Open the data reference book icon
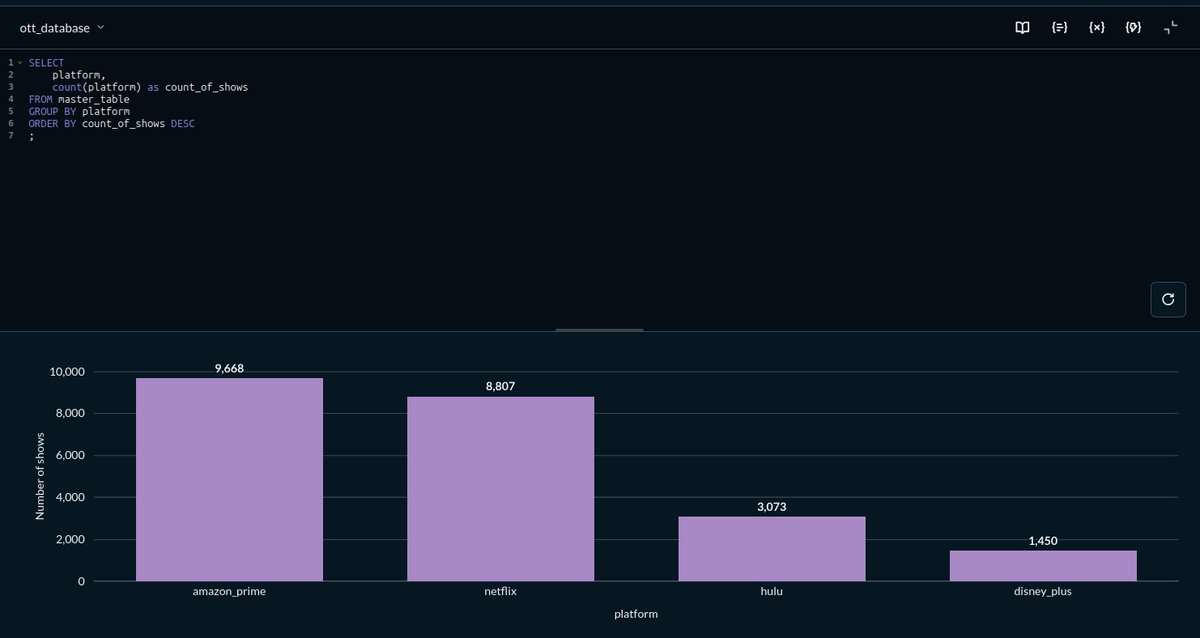This screenshot has width=1200, height=638. coord(1022,28)
